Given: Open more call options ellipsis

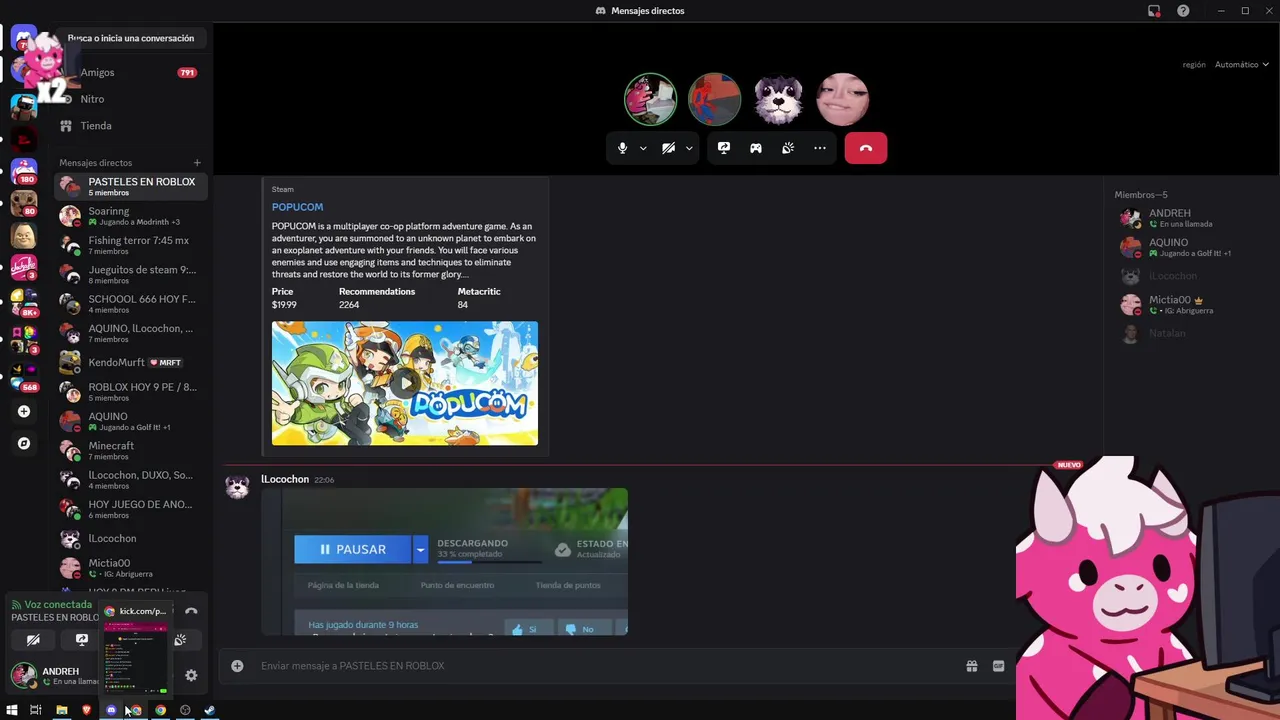Looking at the screenshot, I should point(820,148).
